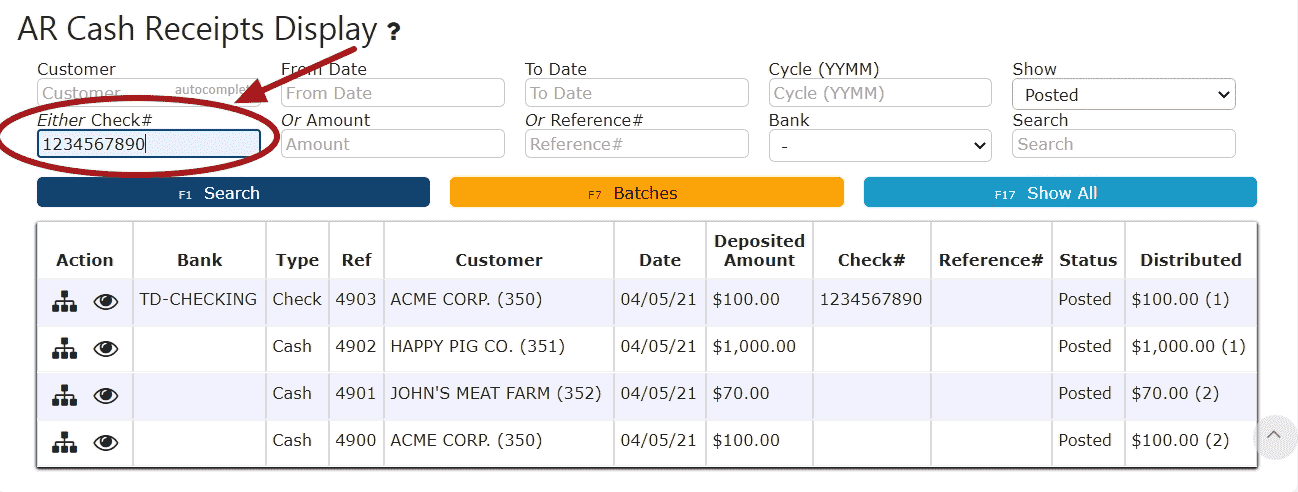Click the distribution tree icon for ref 4900

65,443
